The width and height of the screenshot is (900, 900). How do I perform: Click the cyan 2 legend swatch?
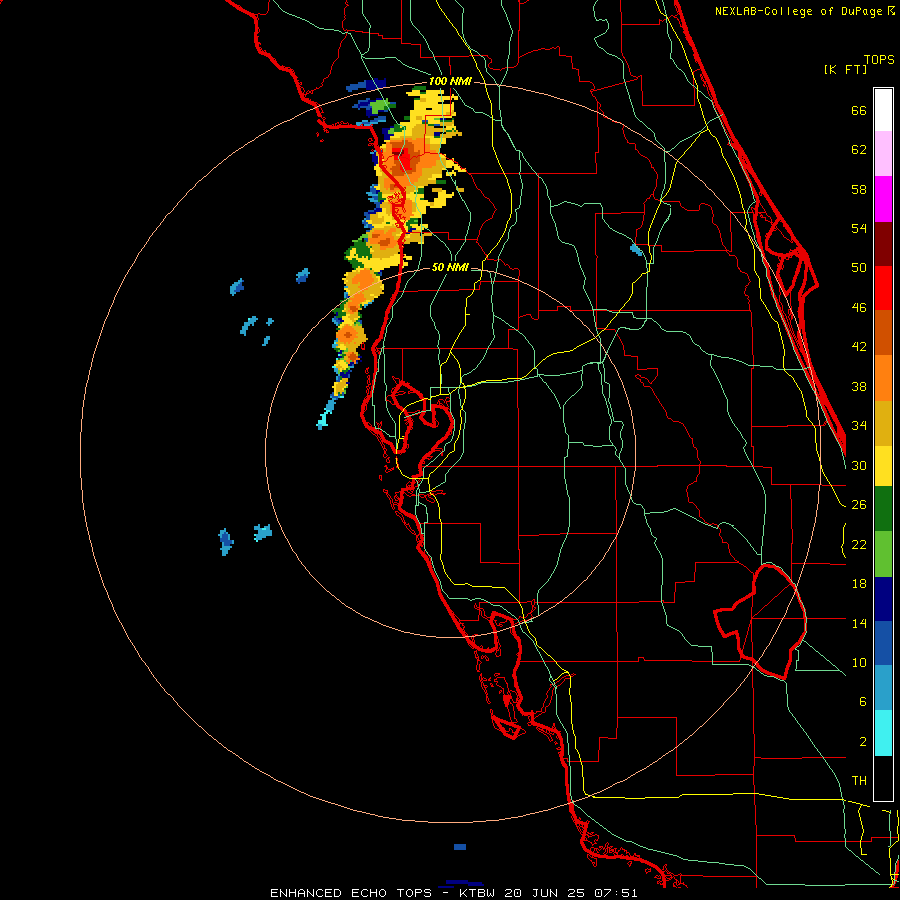click(x=883, y=733)
